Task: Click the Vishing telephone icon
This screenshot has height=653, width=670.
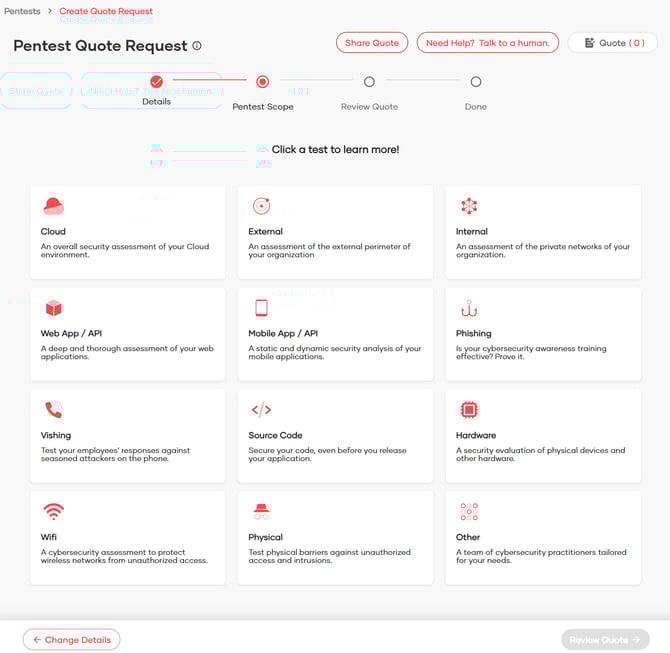Action: click(x=53, y=410)
